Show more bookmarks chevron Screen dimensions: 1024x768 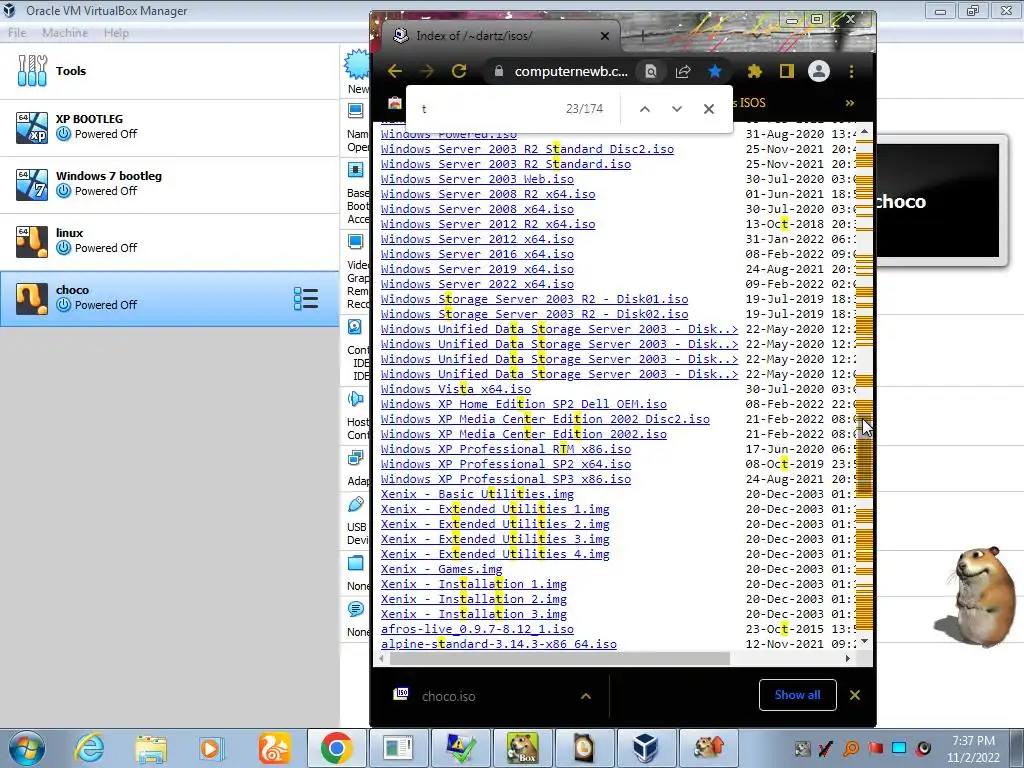pos(850,103)
